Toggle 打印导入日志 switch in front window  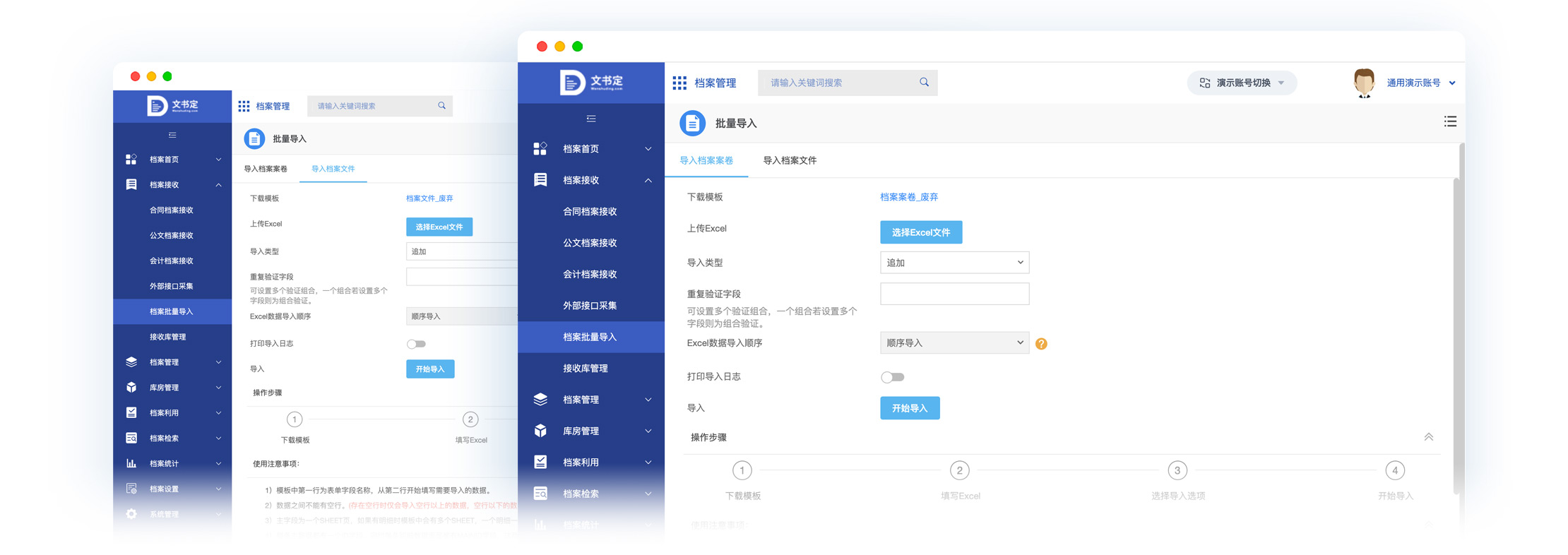(x=892, y=377)
